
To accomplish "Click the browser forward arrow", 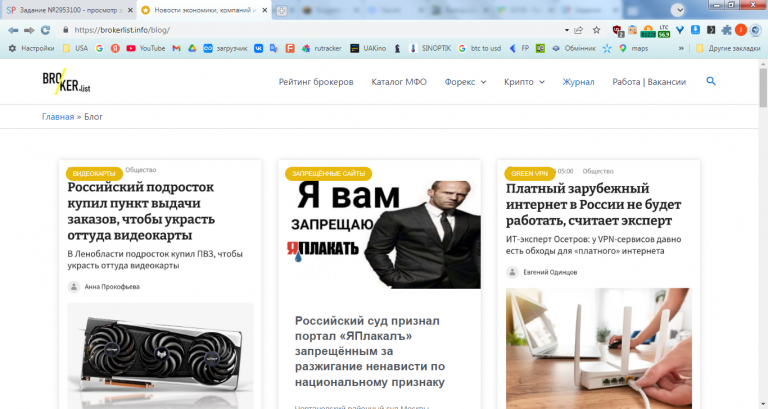I will pos(29,30).
